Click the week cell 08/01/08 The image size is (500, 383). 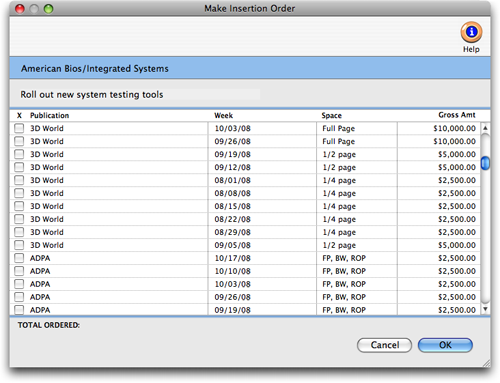[x=232, y=180]
